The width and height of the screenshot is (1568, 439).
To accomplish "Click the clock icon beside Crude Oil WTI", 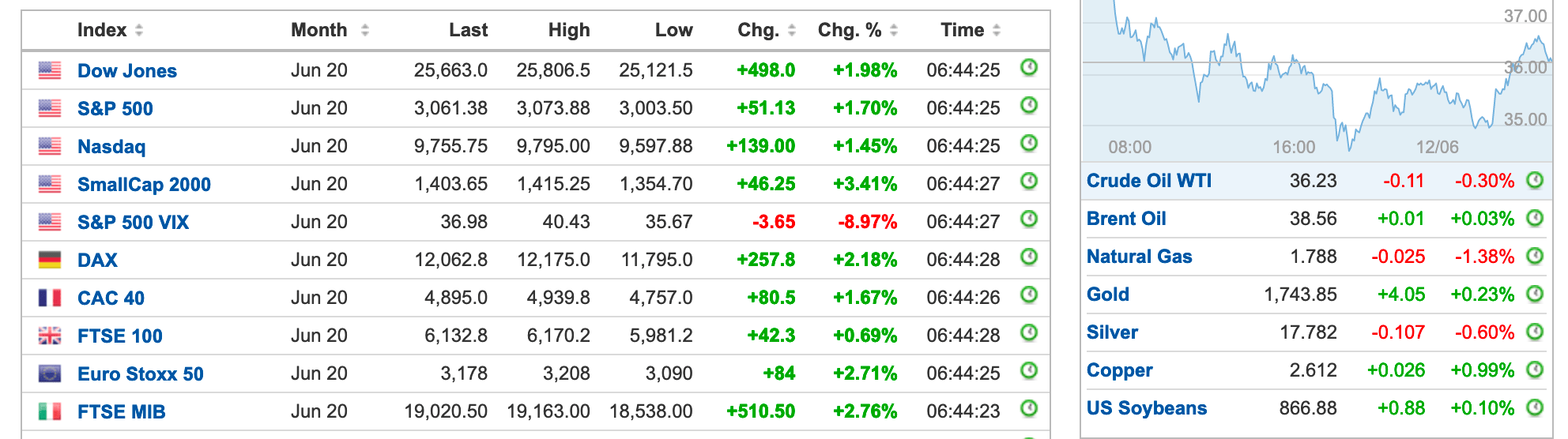I will [x=1535, y=181].
